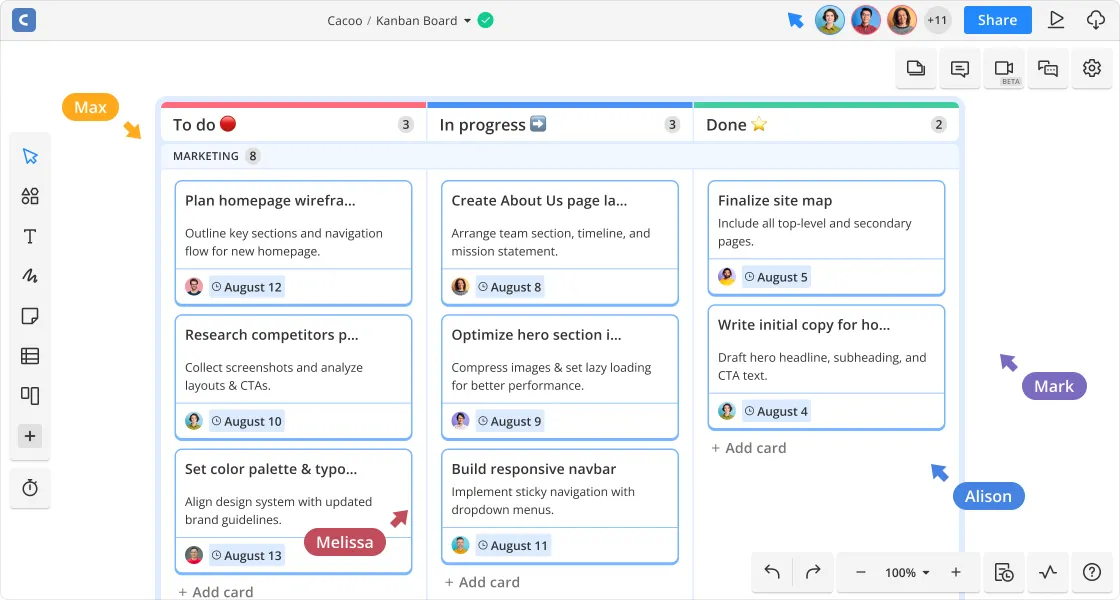Select the Text tool
The image size is (1120, 600).
(30, 237)
